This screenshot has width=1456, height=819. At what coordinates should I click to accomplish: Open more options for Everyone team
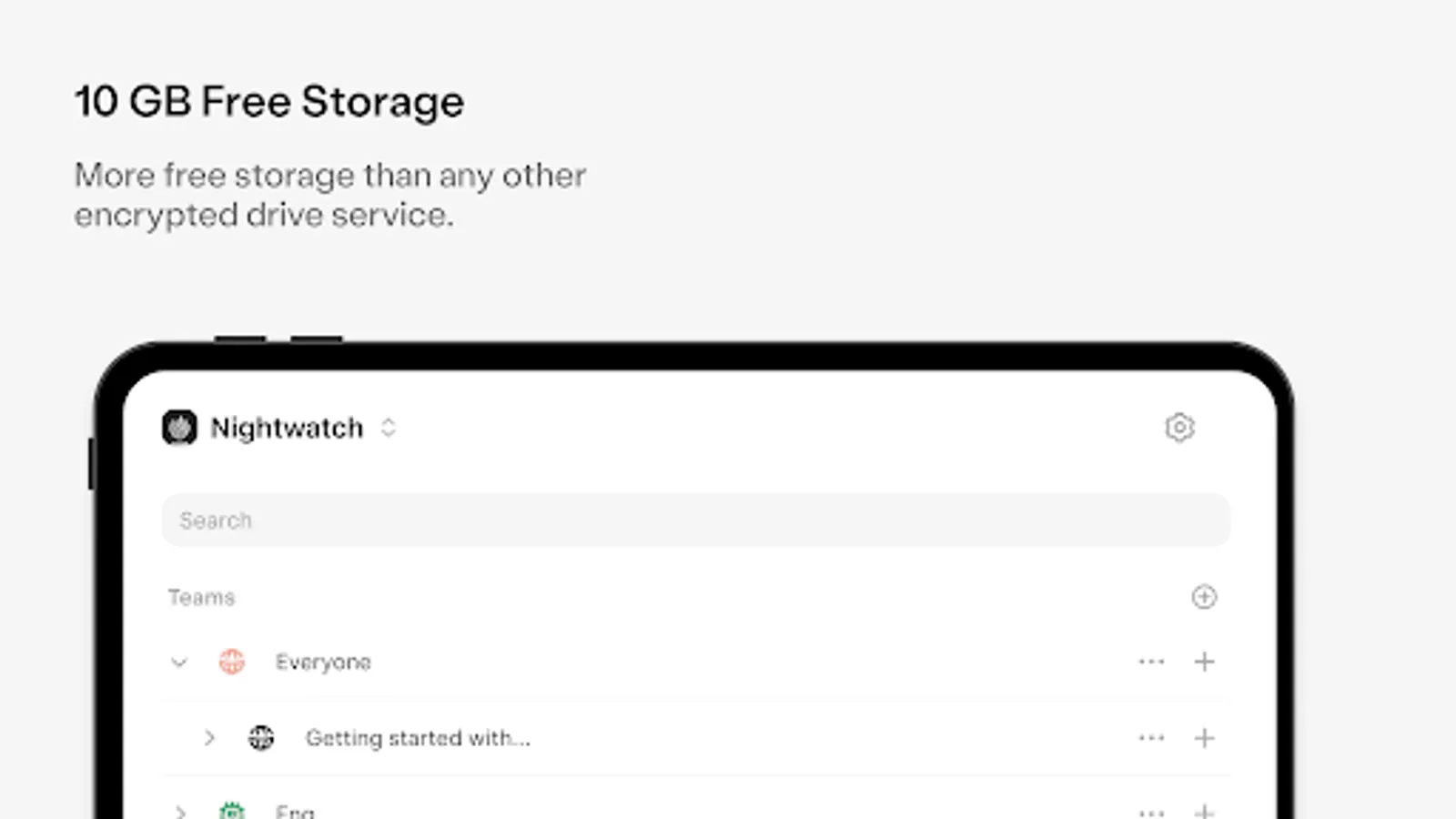pyautogui.click(x=1151, y=662)
